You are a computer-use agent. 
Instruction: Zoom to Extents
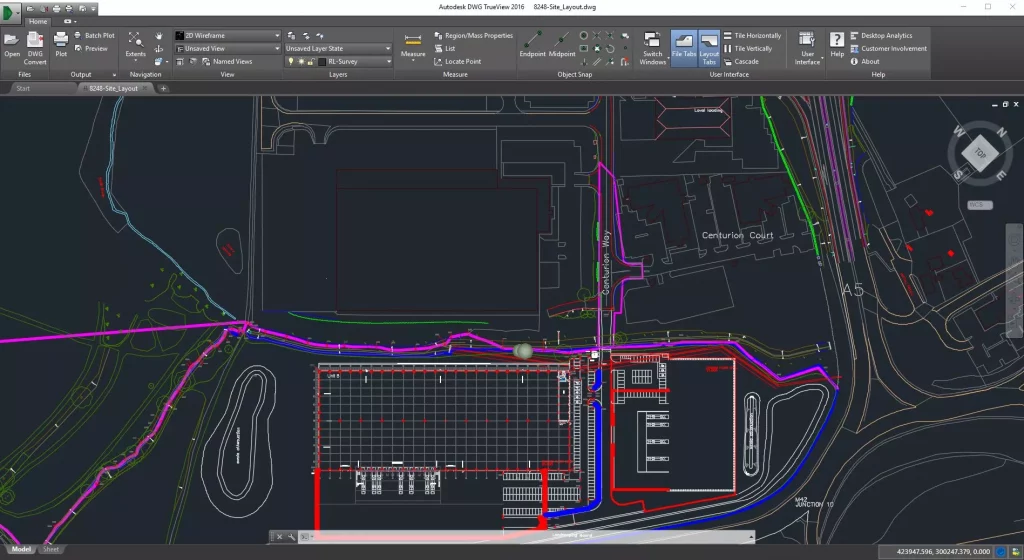pos(135,44)
